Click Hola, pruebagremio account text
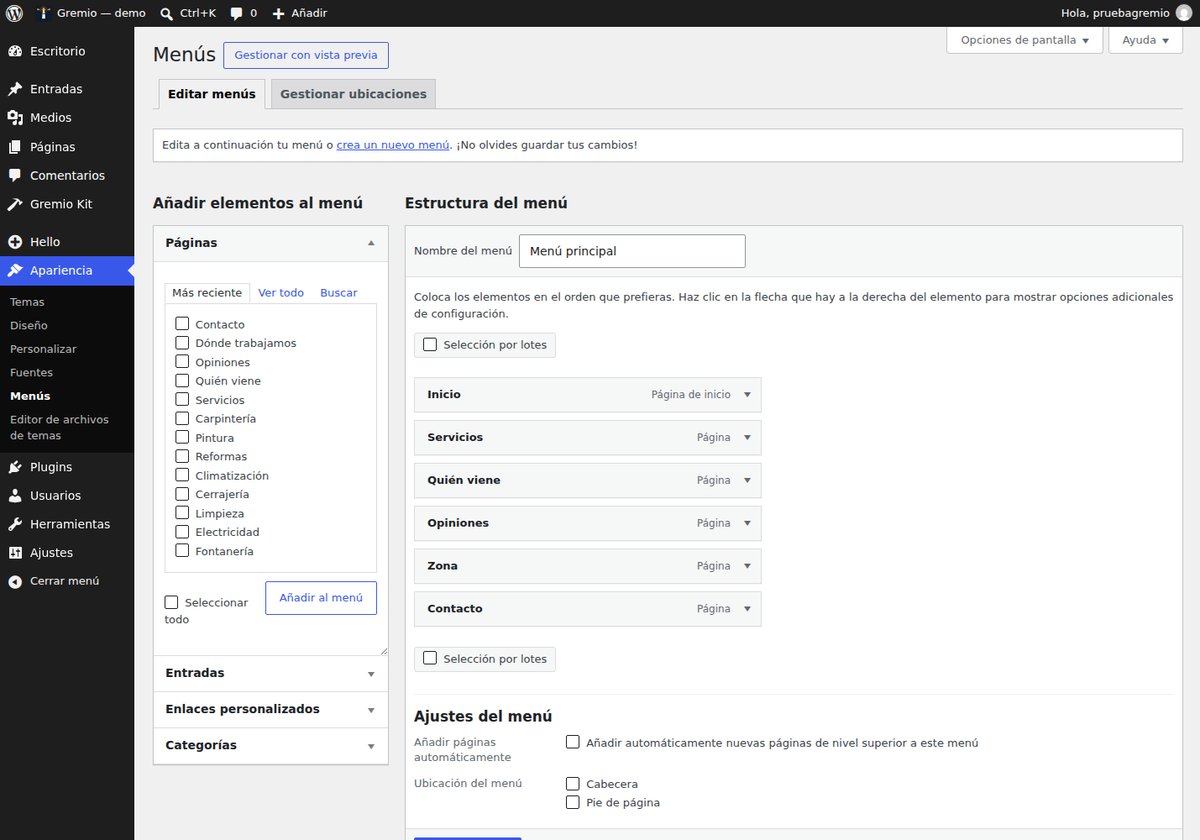This screenshot has width=1200, height=840. pyautogui.click(x=1115, y=13)
